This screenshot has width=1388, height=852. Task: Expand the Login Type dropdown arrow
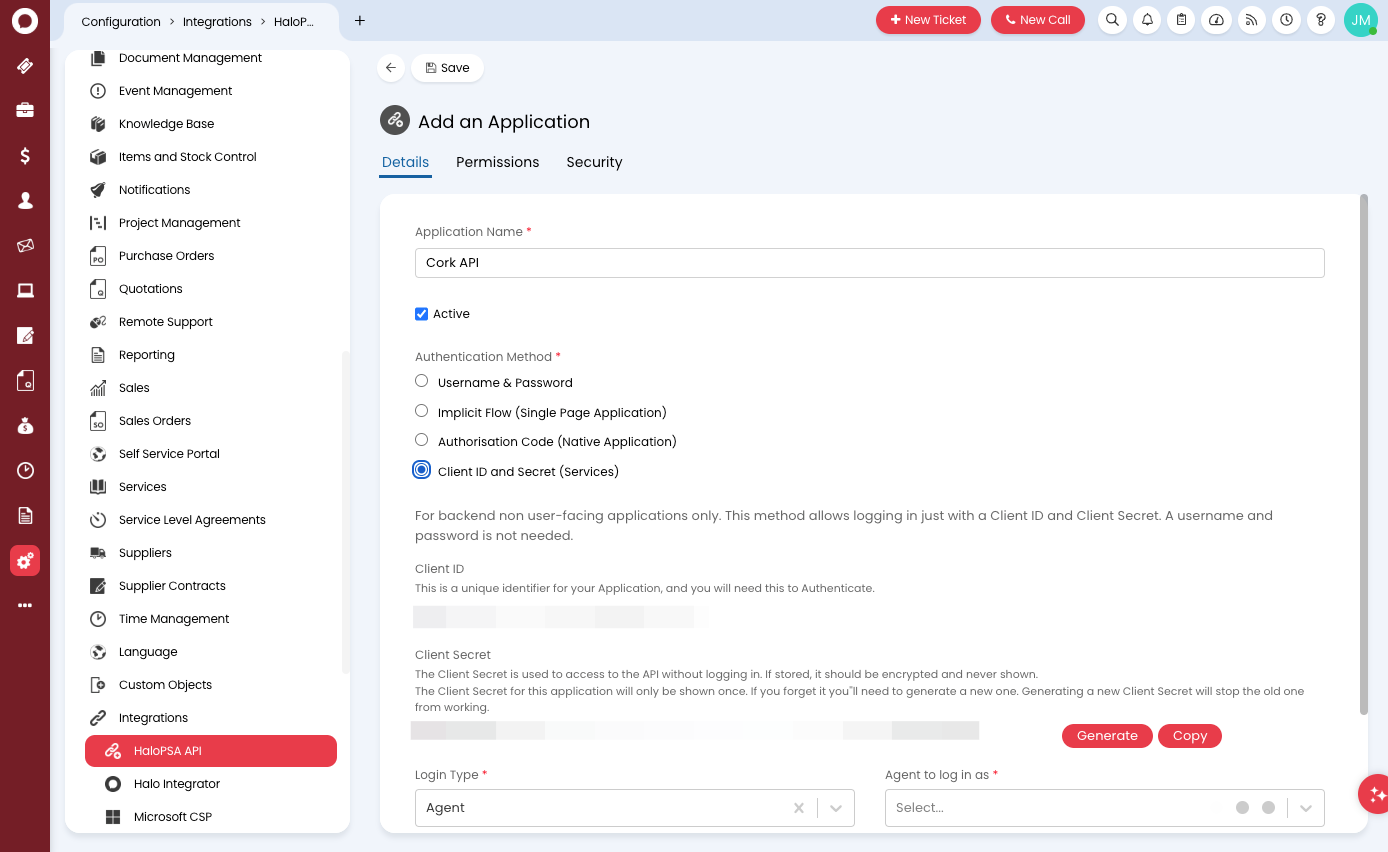[x=836, y=808]
